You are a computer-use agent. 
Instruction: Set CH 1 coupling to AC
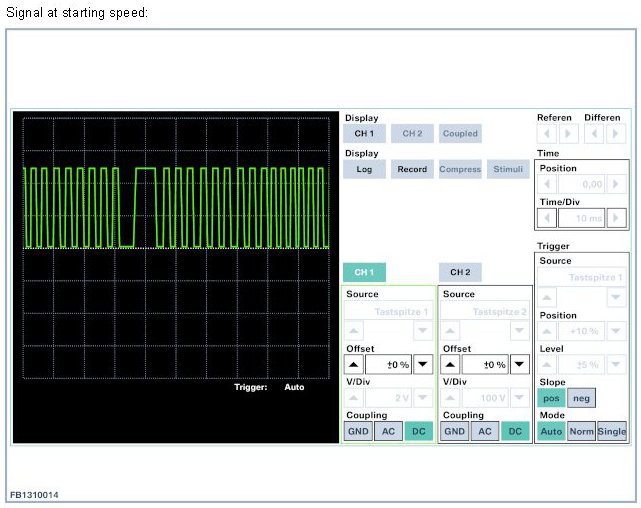coord(388,431)
